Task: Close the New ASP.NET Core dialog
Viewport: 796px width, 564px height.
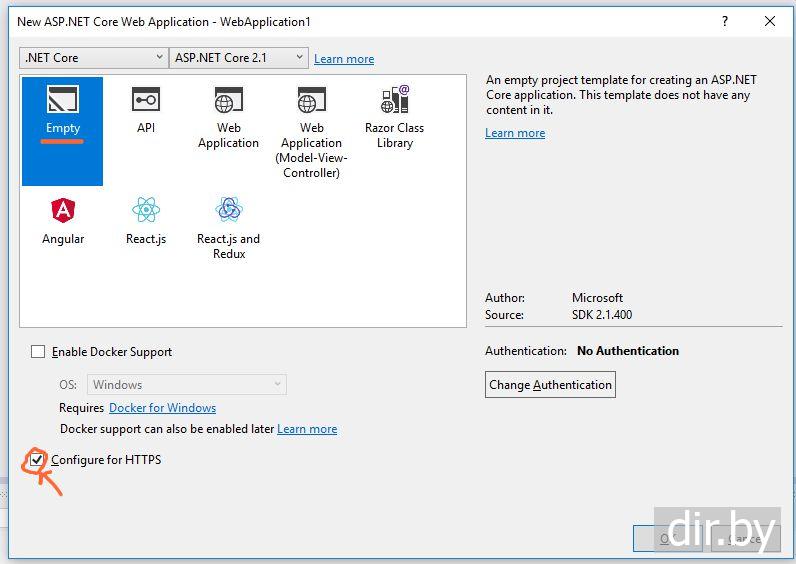Action: [x=770, y=21]
